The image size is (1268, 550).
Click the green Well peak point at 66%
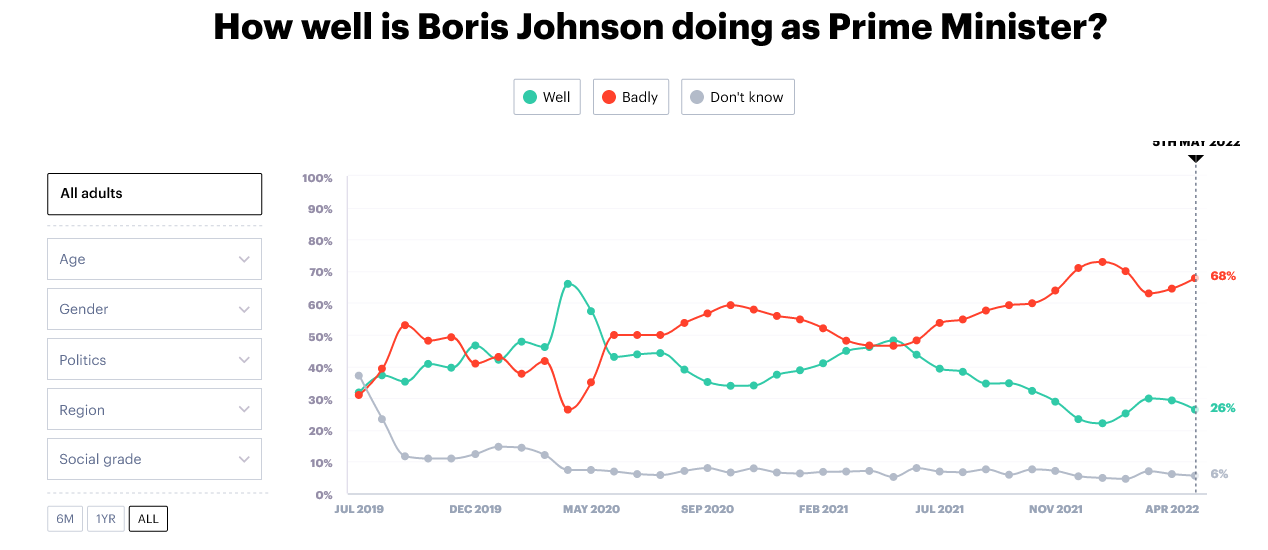pyautogui.click(x=568, y=284)
